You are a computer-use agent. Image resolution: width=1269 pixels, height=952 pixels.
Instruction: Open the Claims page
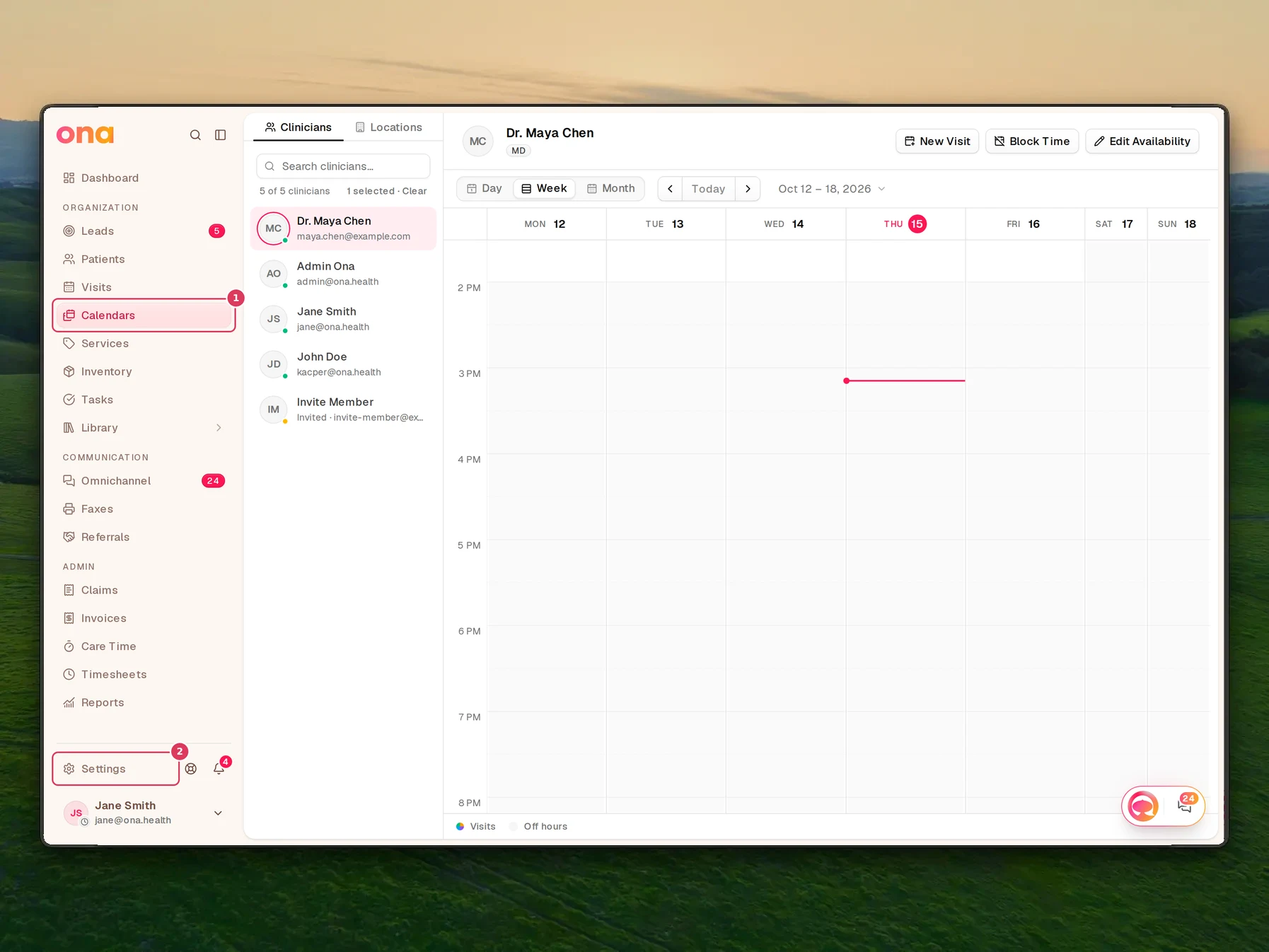pos(144,591)
